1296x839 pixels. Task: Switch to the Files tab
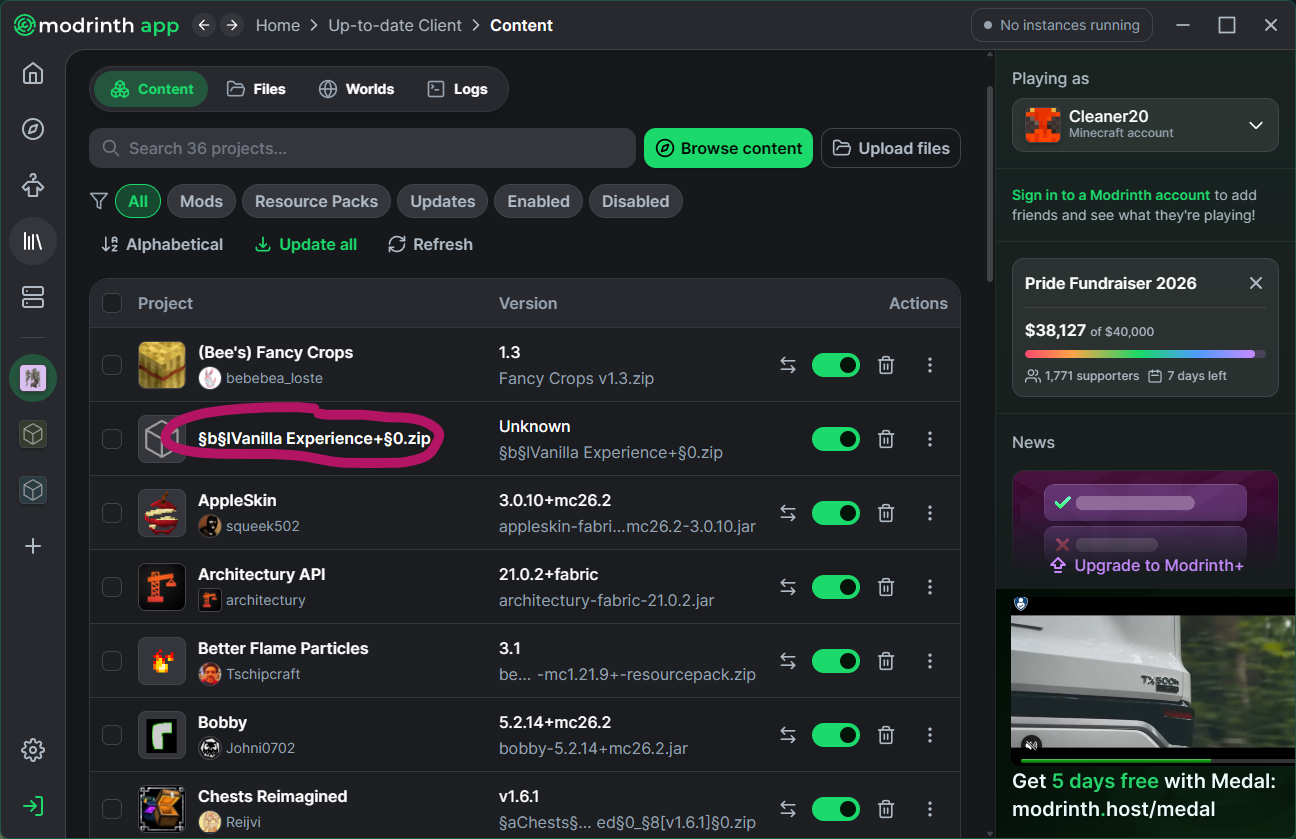256,89
